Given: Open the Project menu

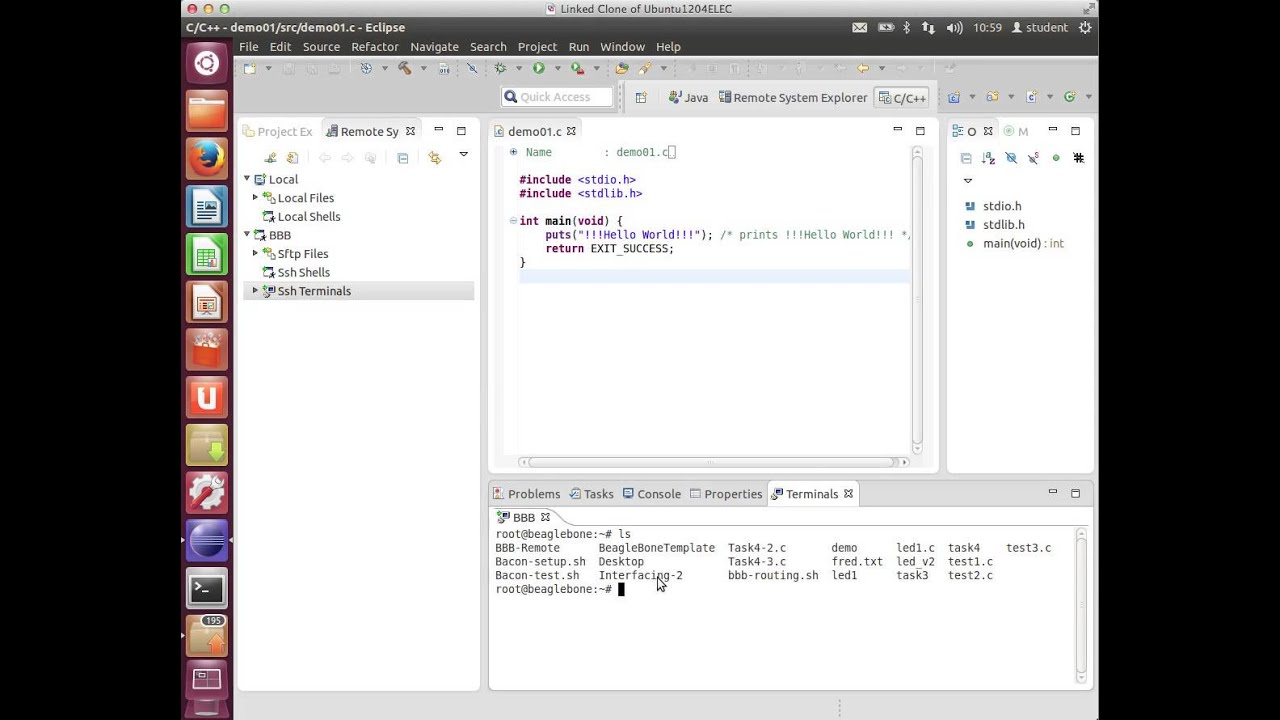Looking at the screenshot, I should (537, 47).
